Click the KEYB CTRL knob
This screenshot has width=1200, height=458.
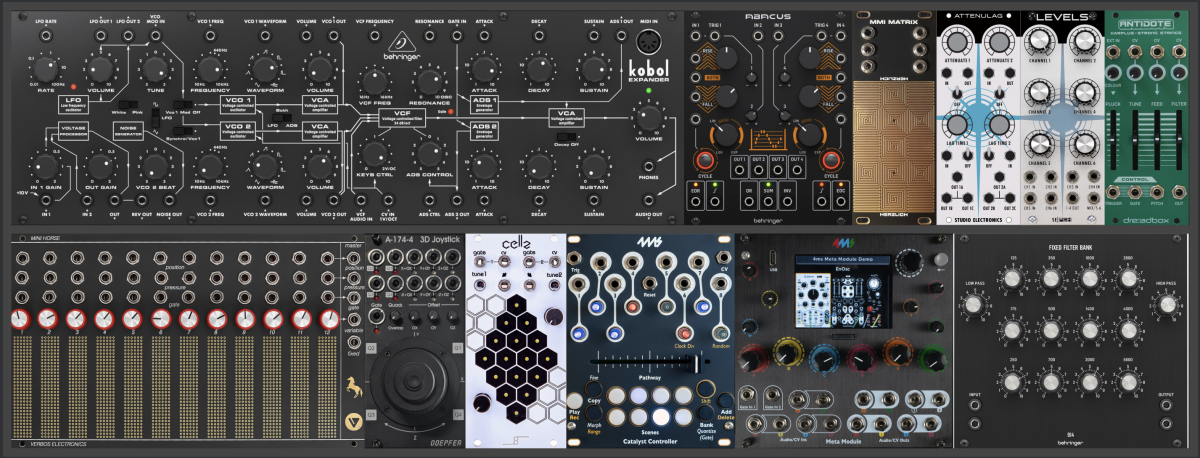374,153
